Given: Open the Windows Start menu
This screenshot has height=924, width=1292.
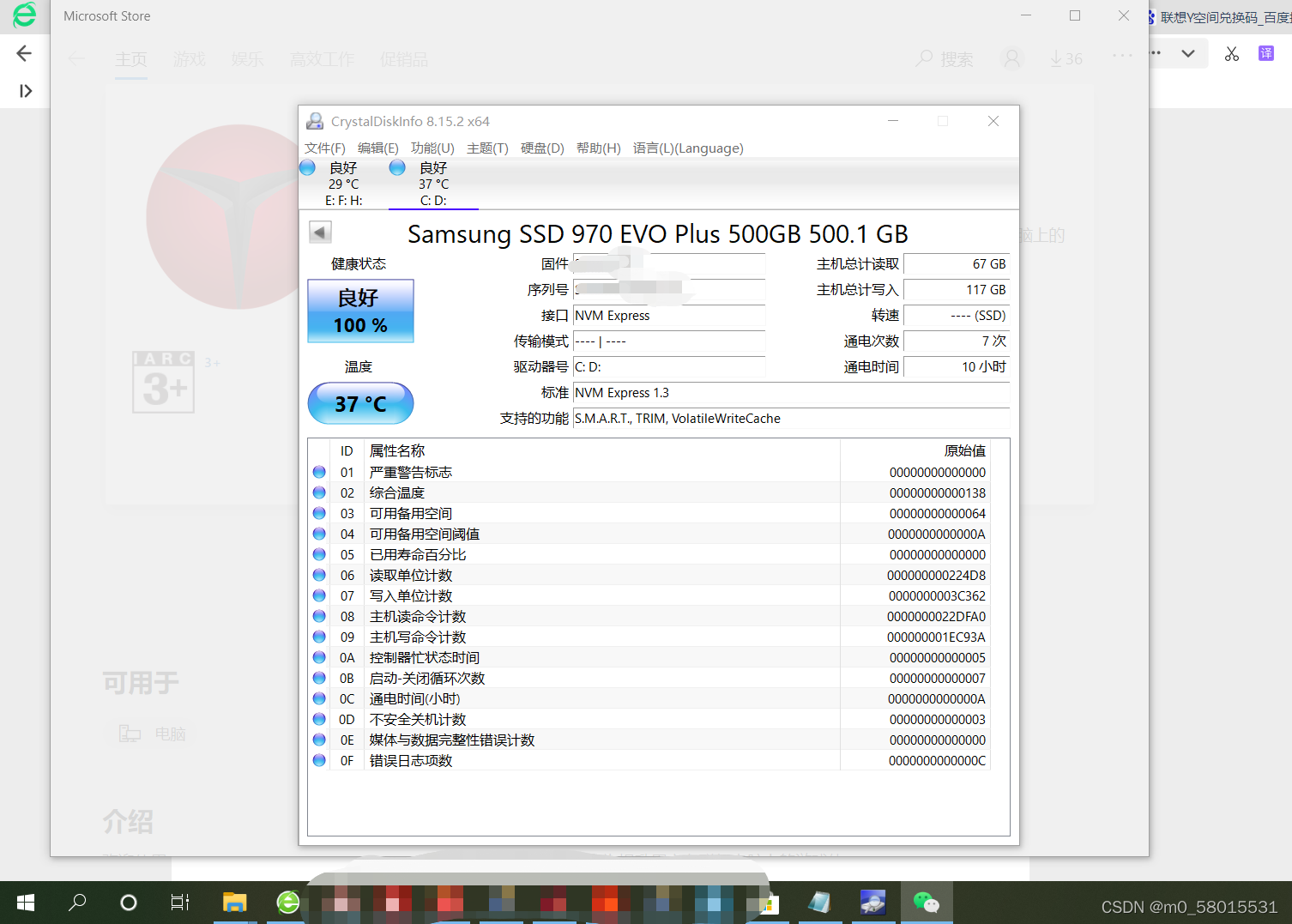Looking at the screenshot, I should (x=26, y=903).
